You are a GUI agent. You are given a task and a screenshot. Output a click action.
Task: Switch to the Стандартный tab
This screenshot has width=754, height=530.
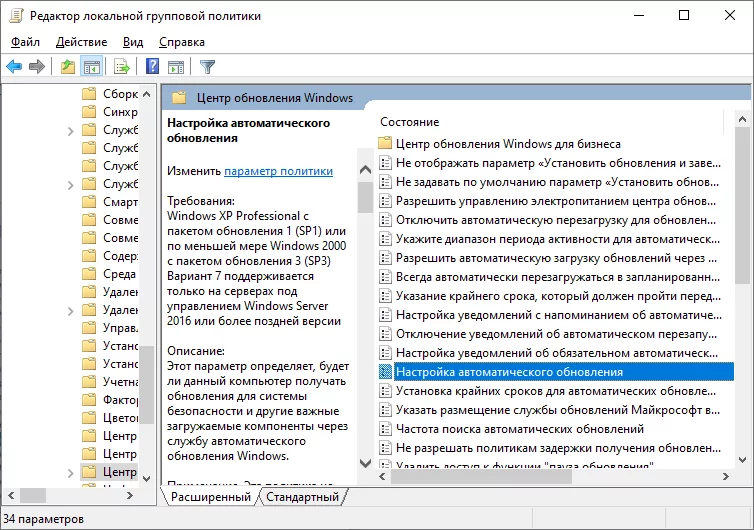click(301, 497)
